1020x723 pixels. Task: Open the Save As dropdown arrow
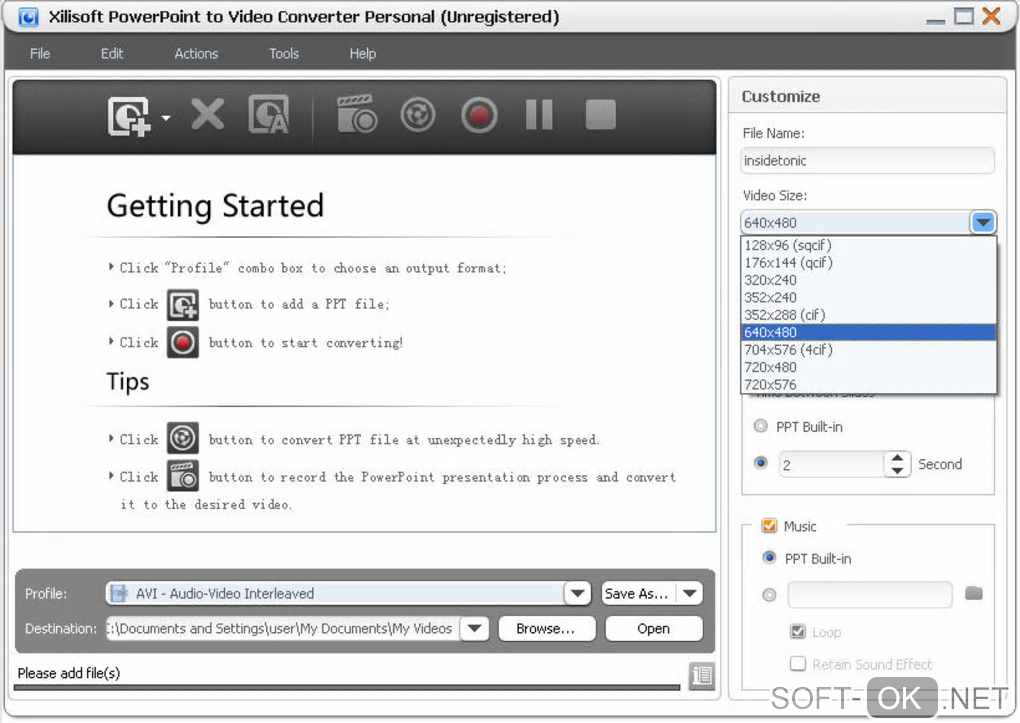coord(690,593)
